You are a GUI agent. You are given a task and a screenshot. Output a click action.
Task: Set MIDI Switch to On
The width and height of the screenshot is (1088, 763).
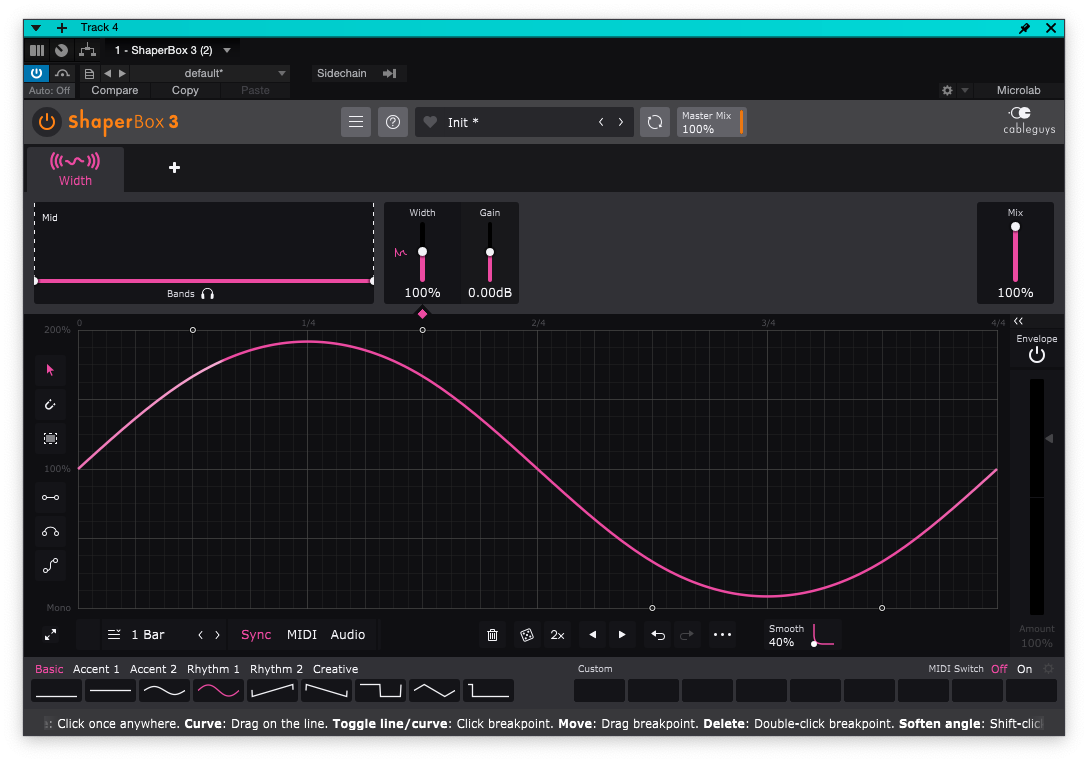pyautogui.click(x=1025, y=669)
